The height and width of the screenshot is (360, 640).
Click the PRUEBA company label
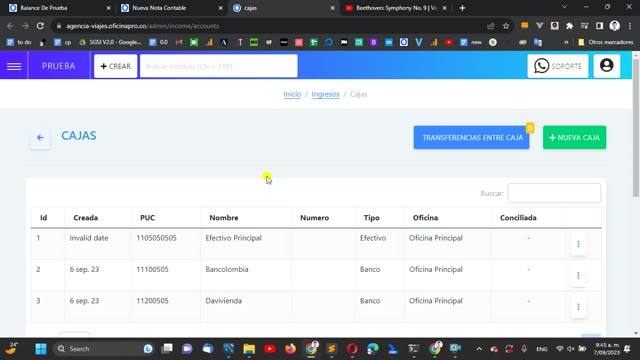pyautogui.click(x=58, y=66)
